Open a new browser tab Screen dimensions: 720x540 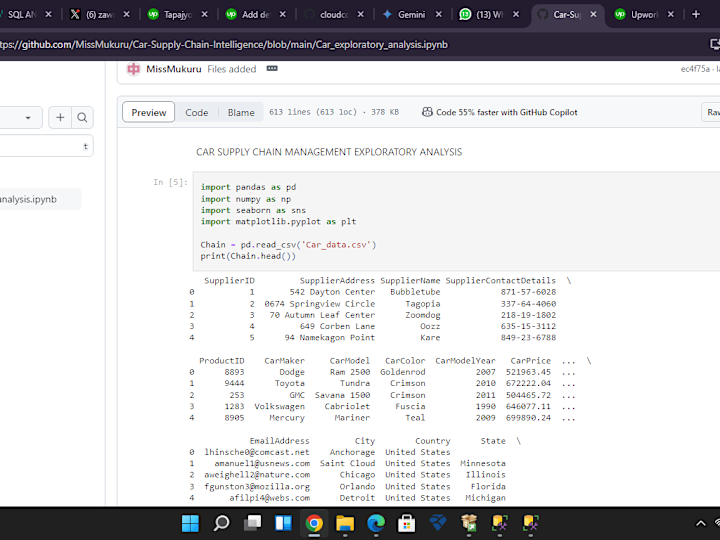(696, 15)
